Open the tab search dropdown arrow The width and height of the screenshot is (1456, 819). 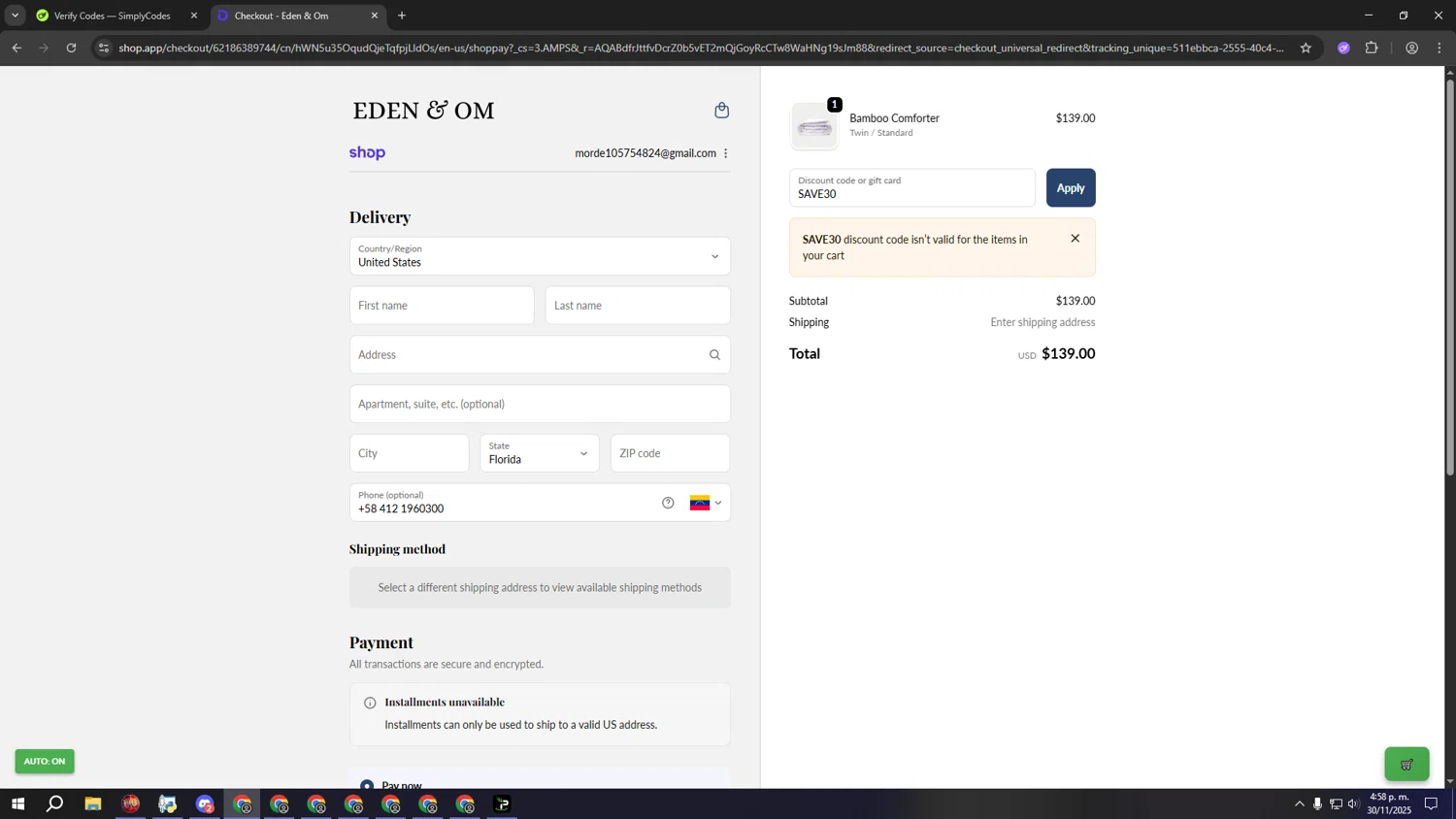15,16
